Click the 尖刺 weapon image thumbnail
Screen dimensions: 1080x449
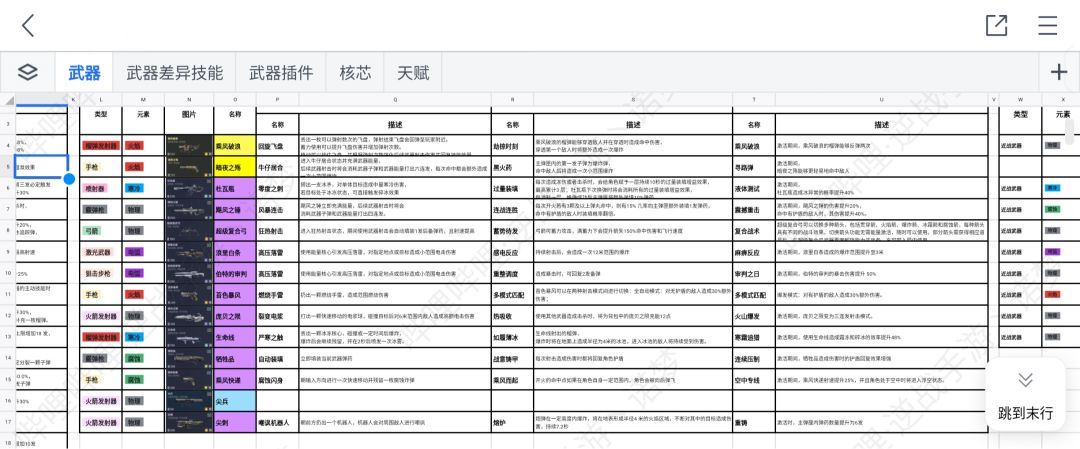pos(189,422)
